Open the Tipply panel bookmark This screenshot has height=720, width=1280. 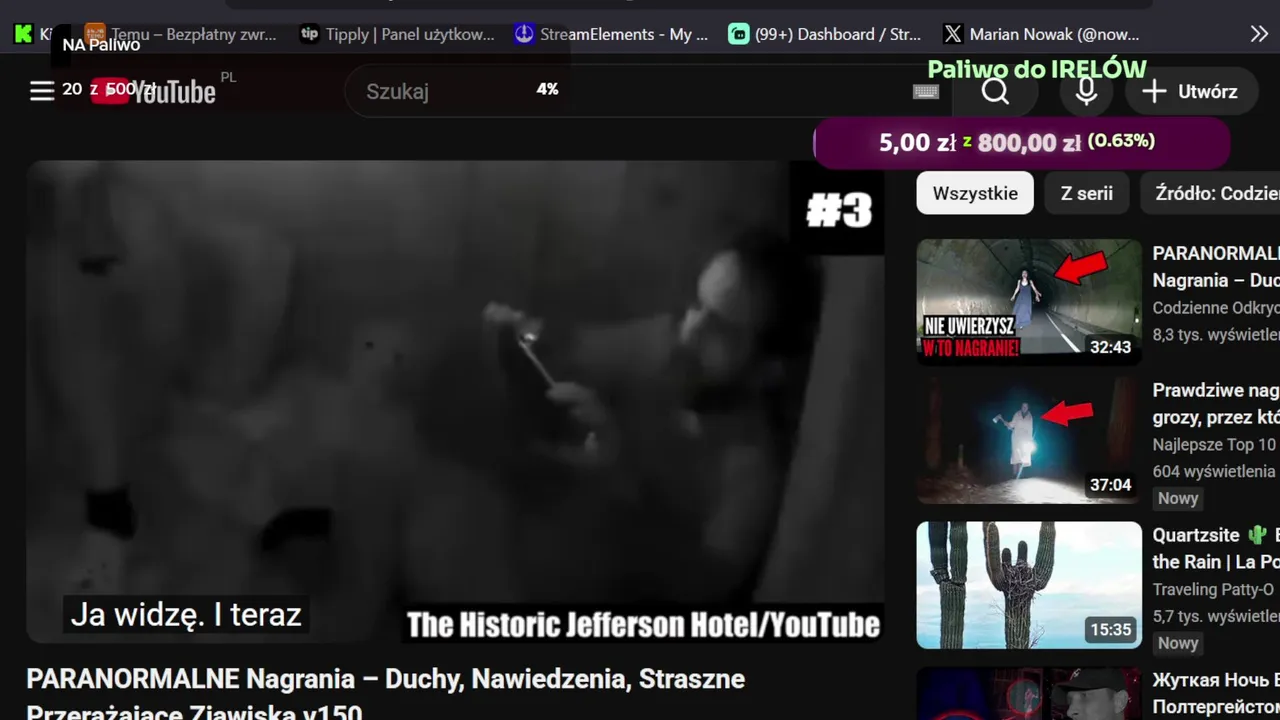(397, 34)
